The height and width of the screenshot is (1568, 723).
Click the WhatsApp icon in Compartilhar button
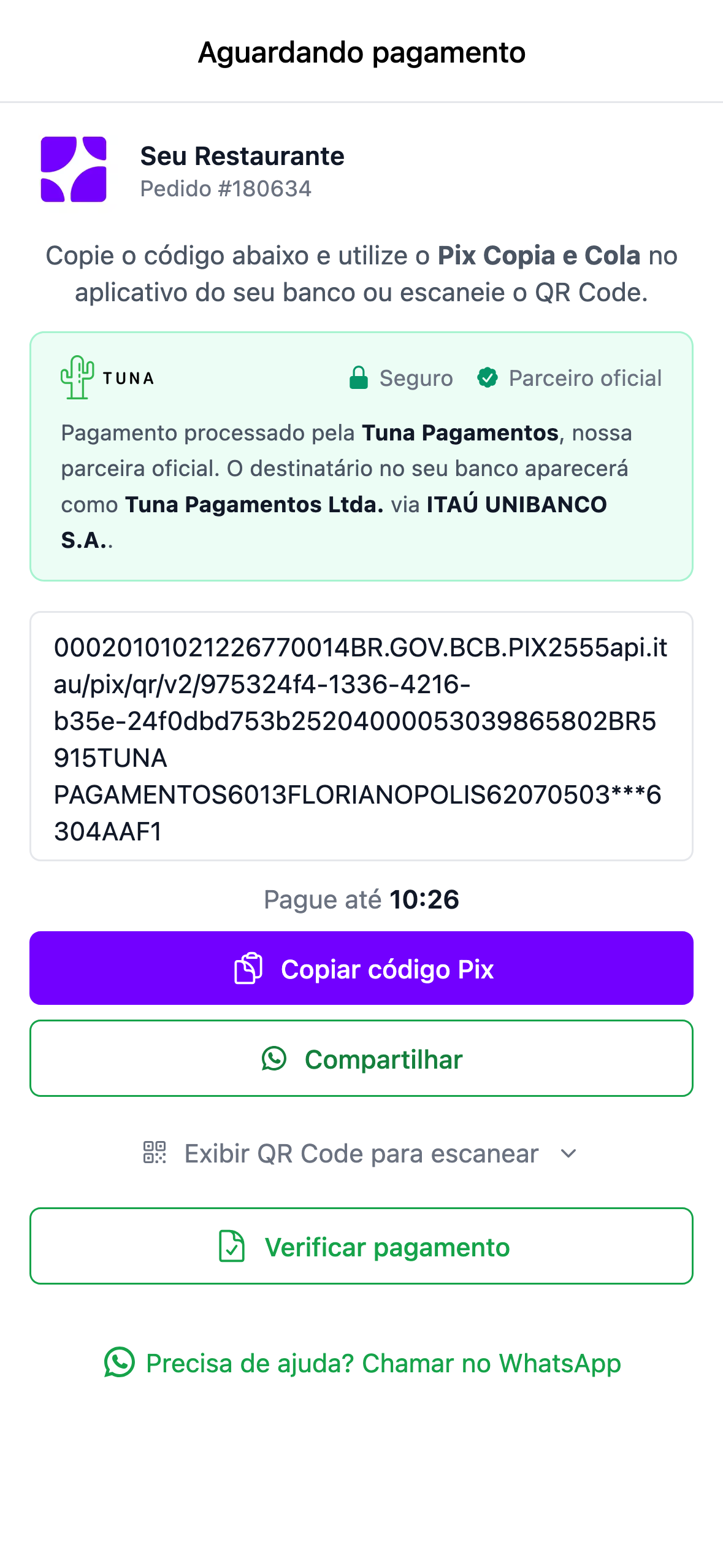click(x=274, y=1059)
